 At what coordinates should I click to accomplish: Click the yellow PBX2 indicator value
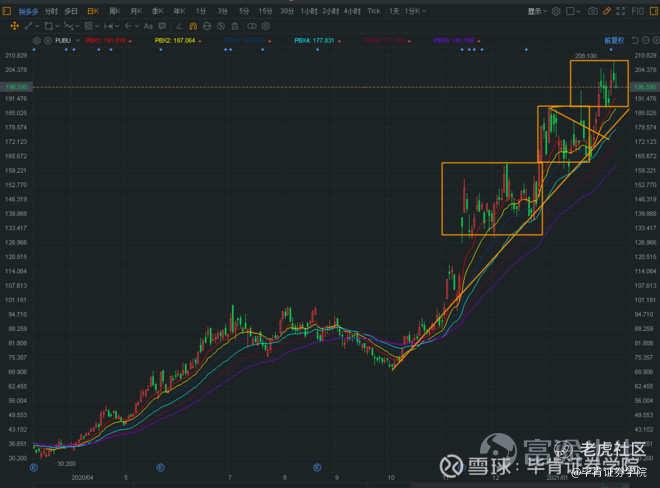[x=175, y=41]
